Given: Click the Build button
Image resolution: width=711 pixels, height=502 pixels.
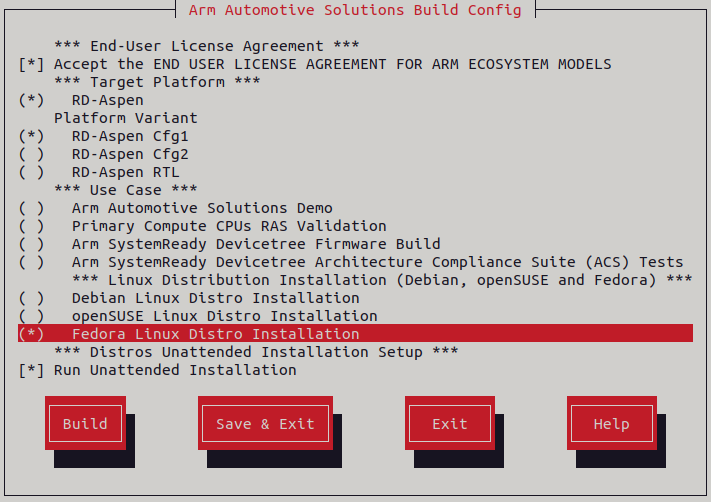Looking at the screenshot, I should pos(85,424).
